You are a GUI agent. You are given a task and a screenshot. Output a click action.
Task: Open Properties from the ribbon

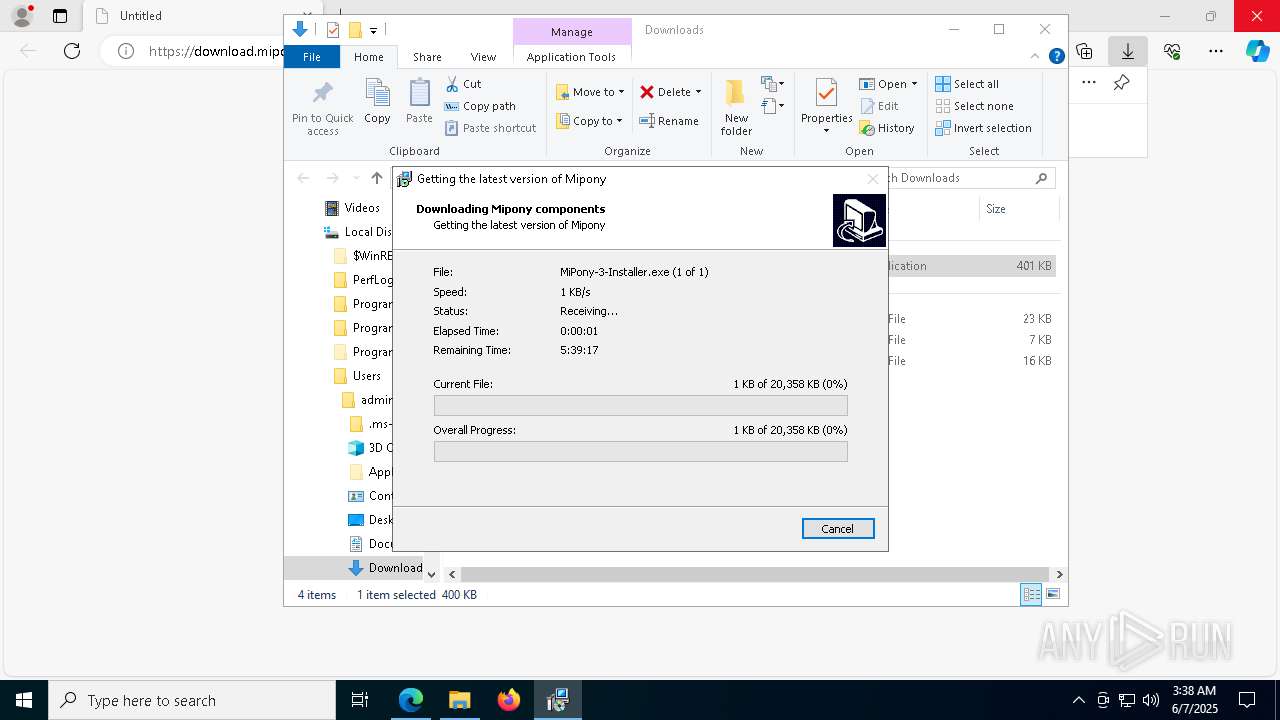tap(826, 107)
